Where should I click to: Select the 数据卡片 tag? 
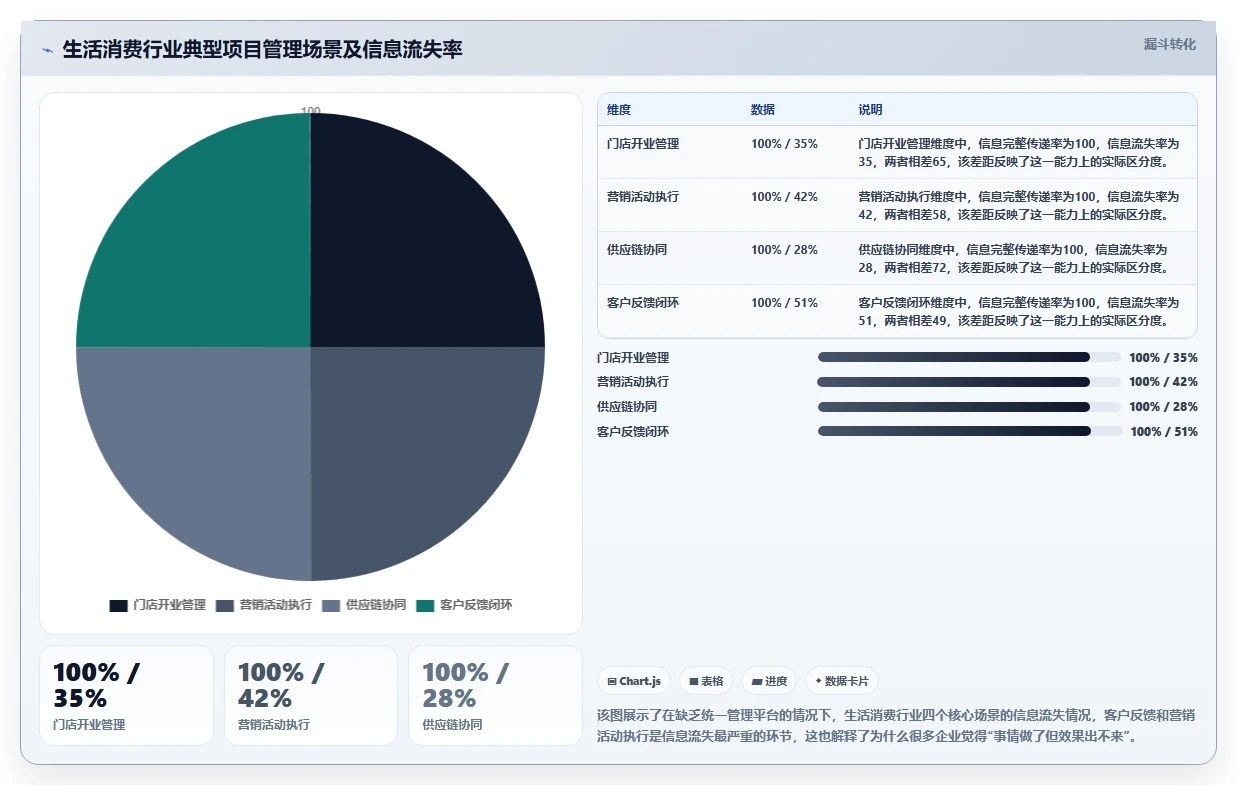point(842,681)
